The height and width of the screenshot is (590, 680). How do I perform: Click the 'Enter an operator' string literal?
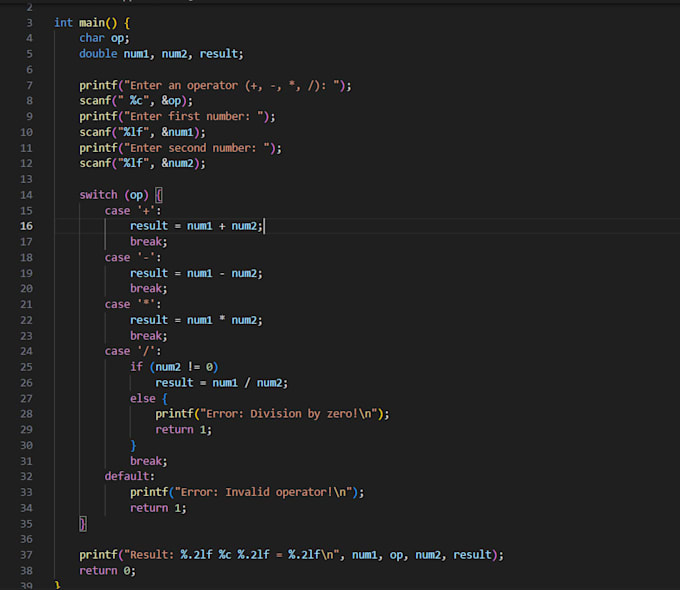tap(232, 85)
